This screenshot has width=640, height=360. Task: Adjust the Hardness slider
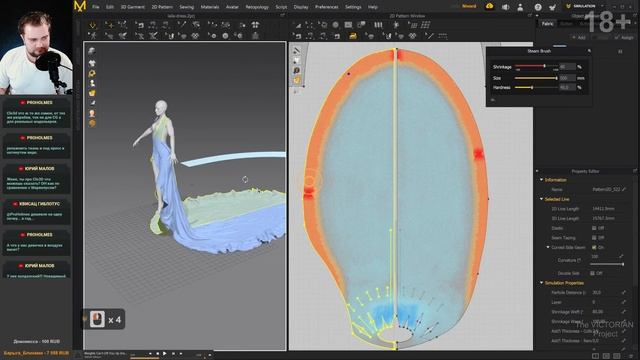tap(536, 87)
